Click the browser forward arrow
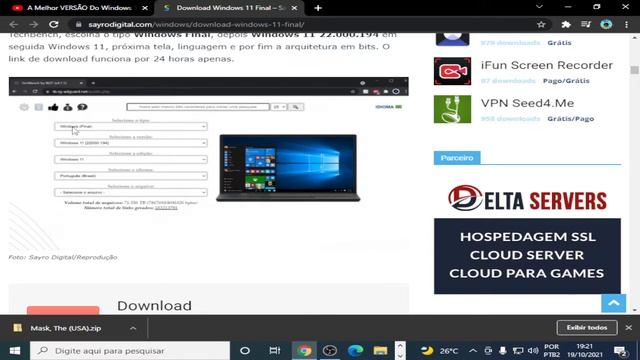Viewport: 640px width, 360px height. click(x=33, y=24)
